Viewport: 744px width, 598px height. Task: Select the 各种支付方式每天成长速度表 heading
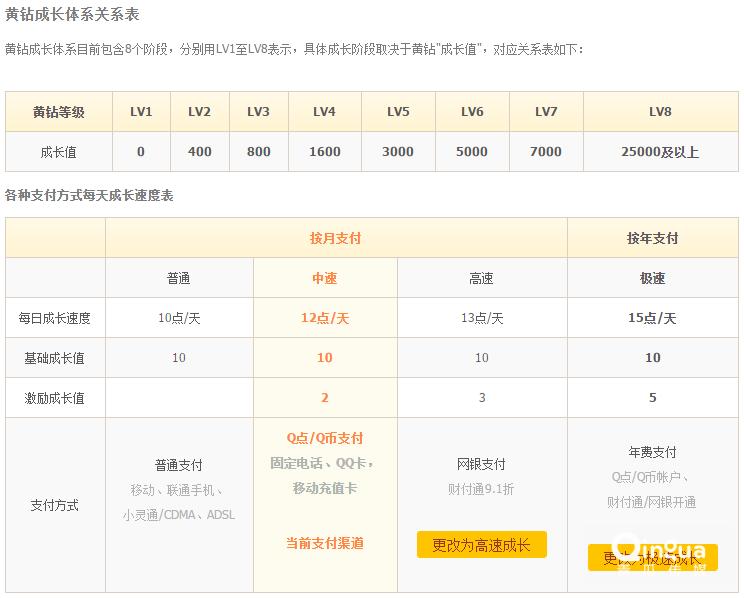coord(89,195)
